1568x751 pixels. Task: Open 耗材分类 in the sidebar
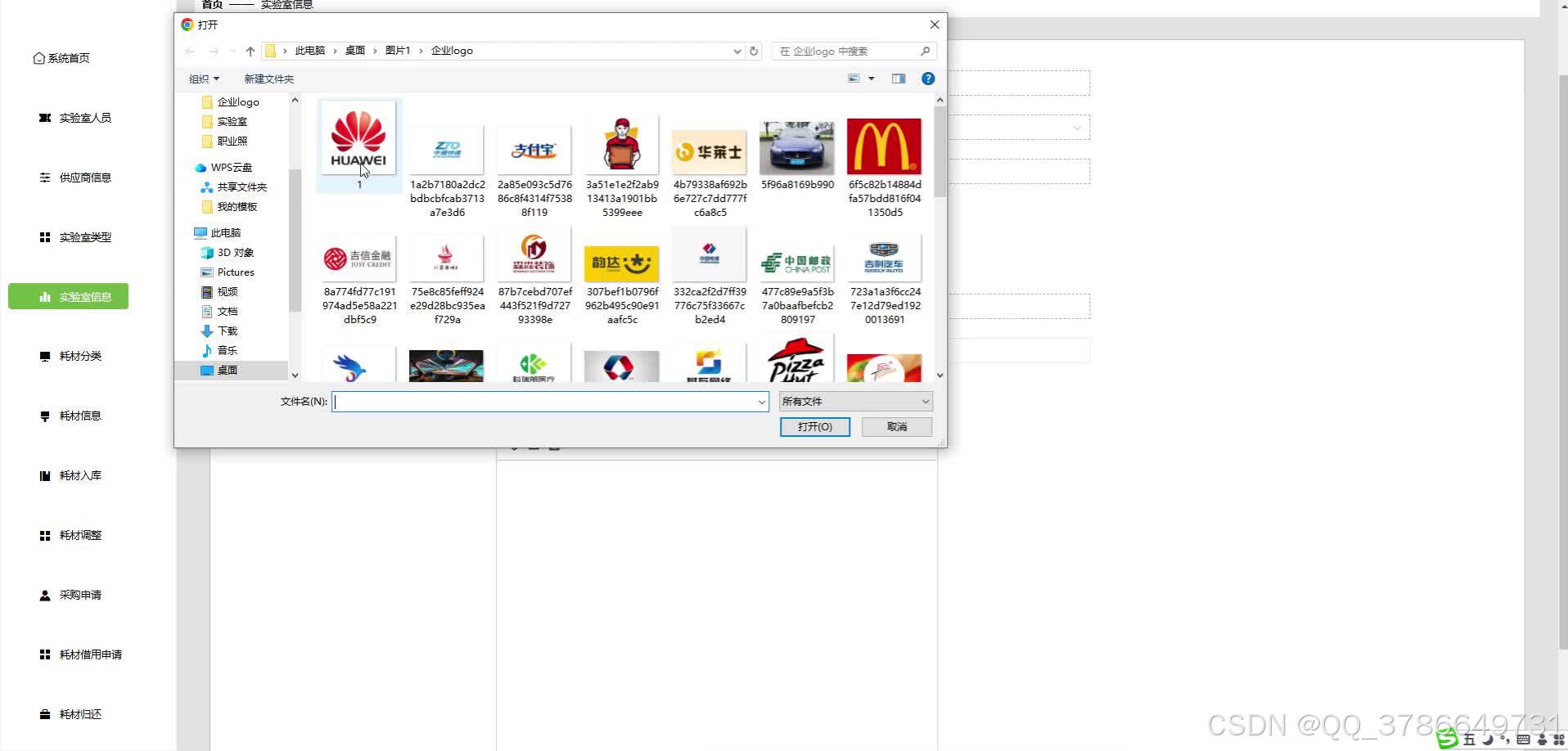point(70,356)
